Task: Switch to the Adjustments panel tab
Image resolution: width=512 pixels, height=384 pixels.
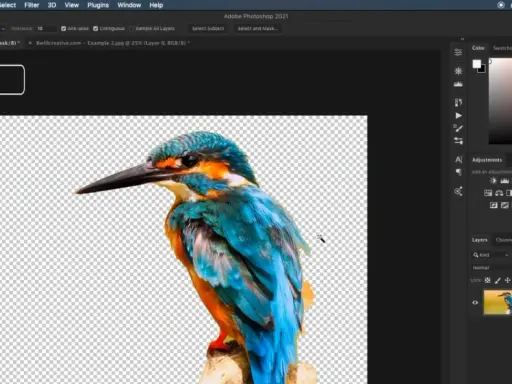Action: pyautogui.click(x=487, y=160)
